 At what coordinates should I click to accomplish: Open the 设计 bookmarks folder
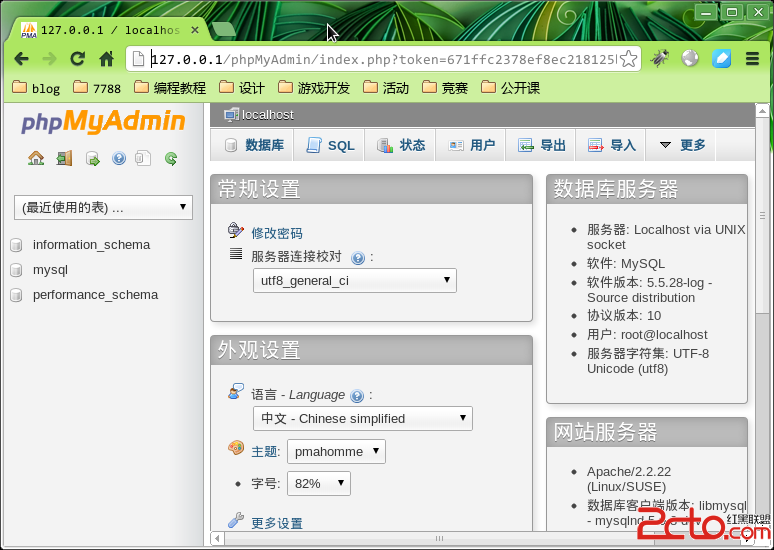click(242, 88)
